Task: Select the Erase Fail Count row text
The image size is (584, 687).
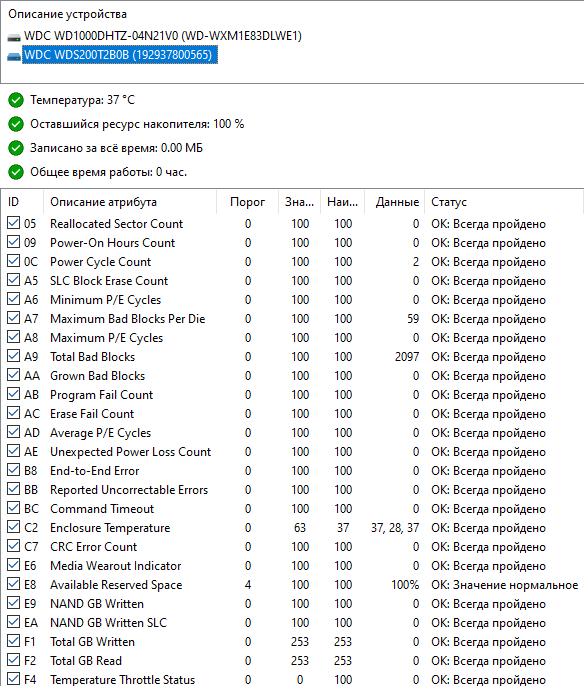Action: click(x=92, y=414)
